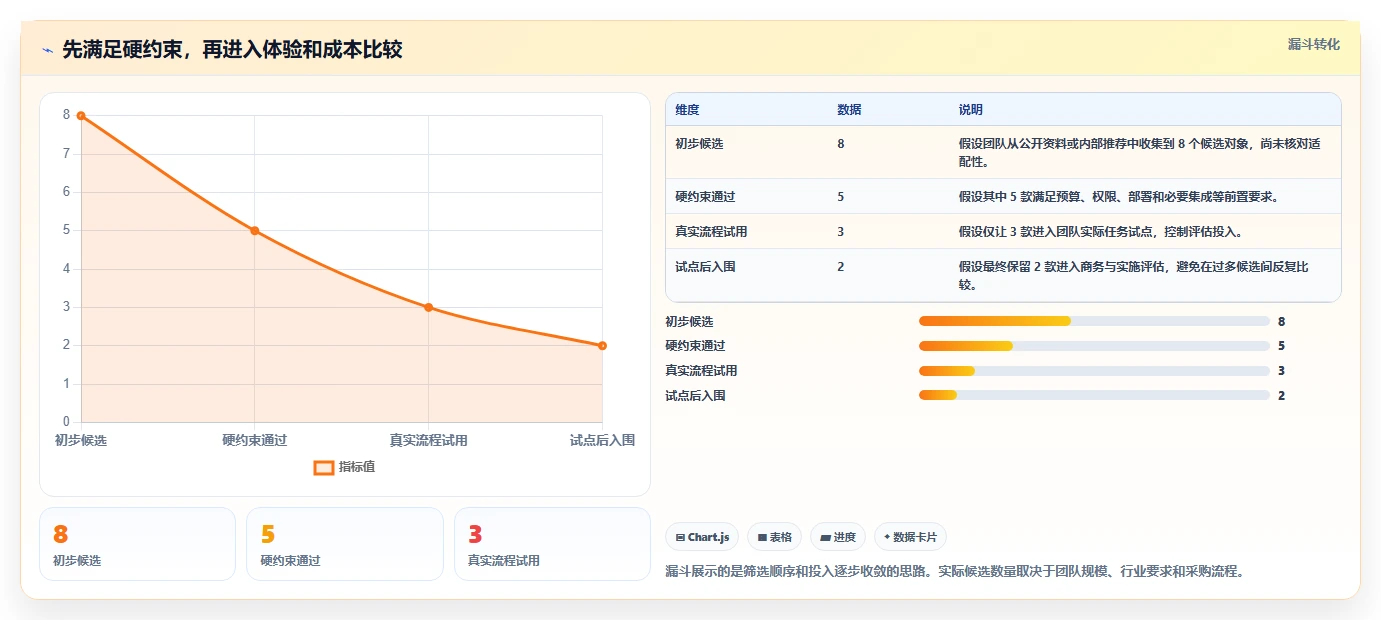
Task: Click the lightning icon beside the title
Action: pos(48,50)
